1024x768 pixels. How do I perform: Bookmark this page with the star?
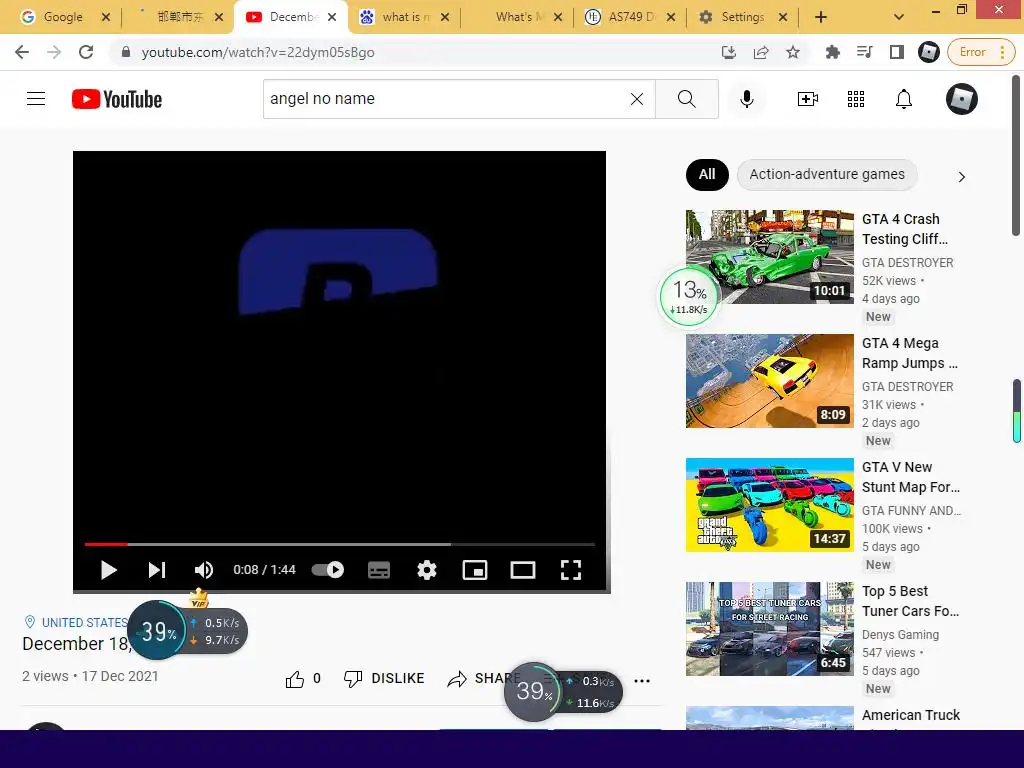(793, 52)
